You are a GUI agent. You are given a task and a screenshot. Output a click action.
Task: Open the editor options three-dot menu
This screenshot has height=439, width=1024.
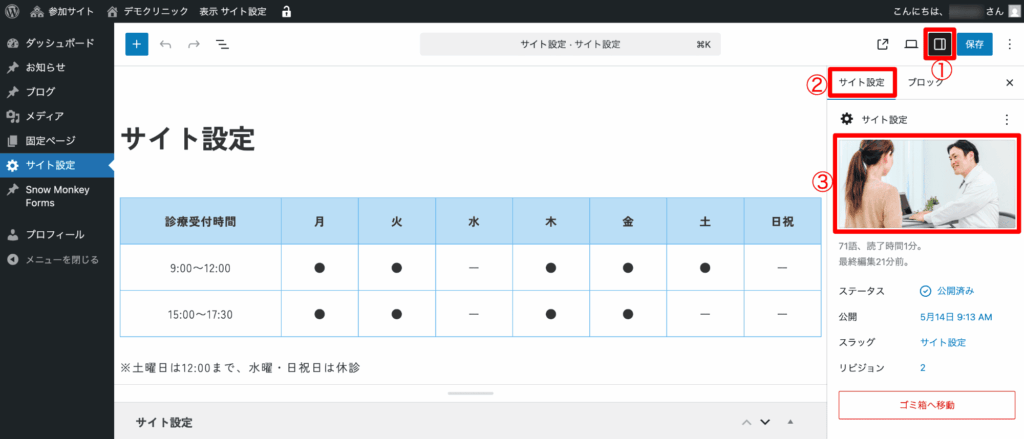click(1009, 44)
